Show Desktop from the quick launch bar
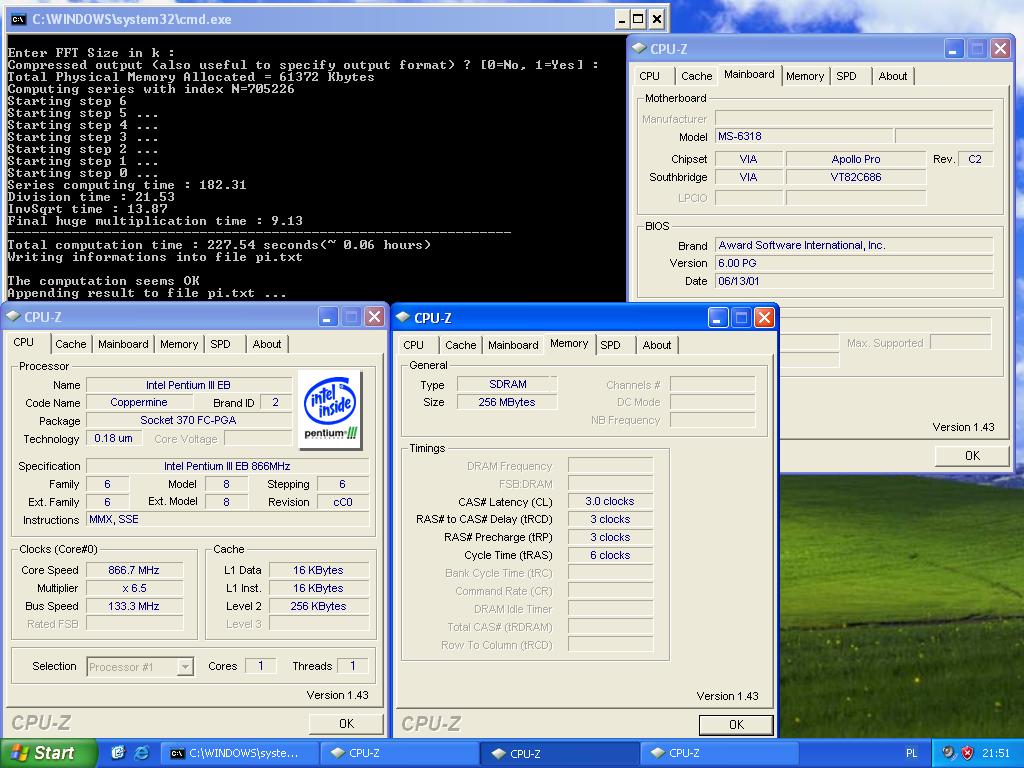The image size is (1024, 768). click(118, 753)
